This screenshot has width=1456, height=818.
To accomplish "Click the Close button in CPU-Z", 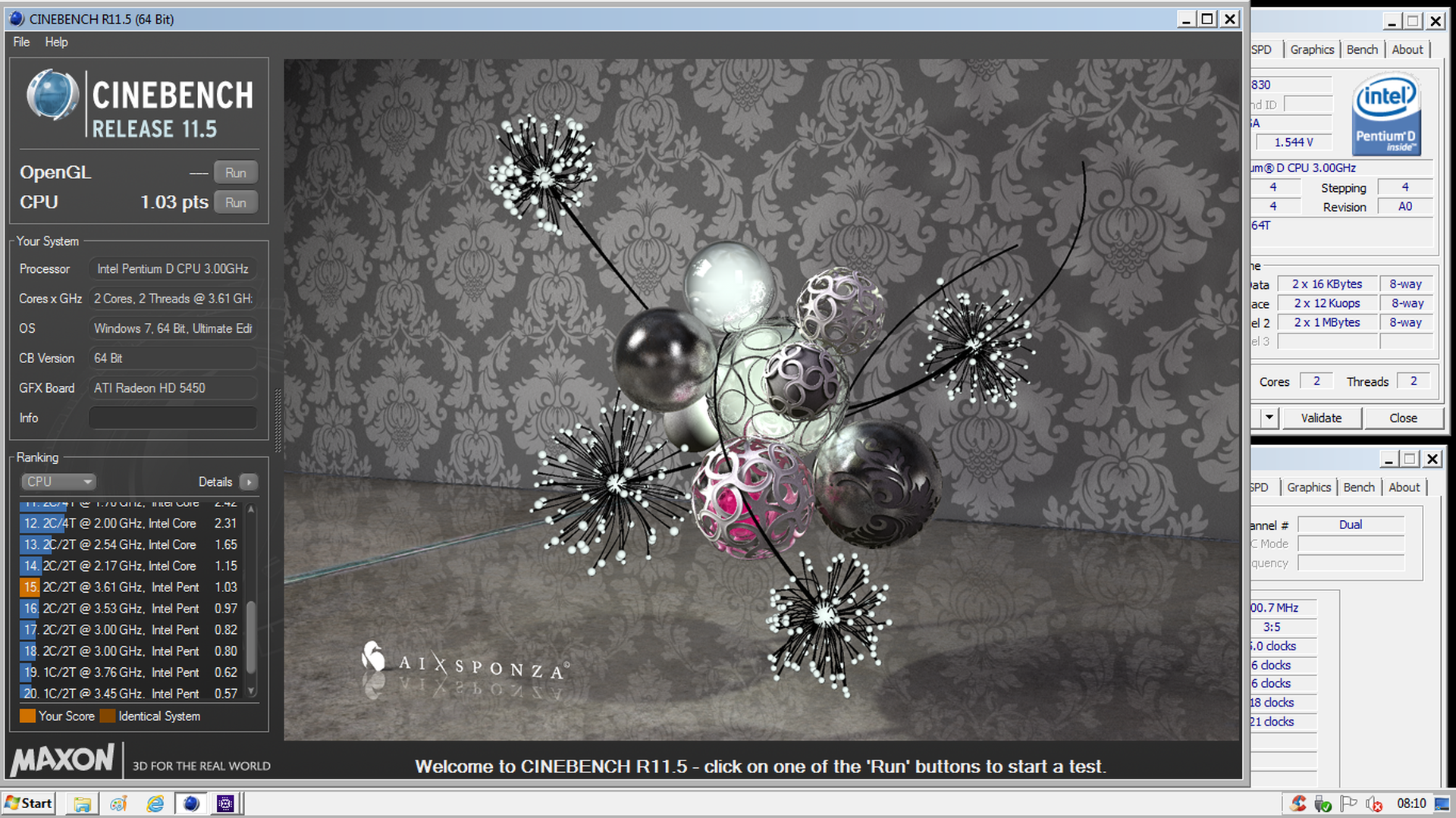I will point(1403,418).
